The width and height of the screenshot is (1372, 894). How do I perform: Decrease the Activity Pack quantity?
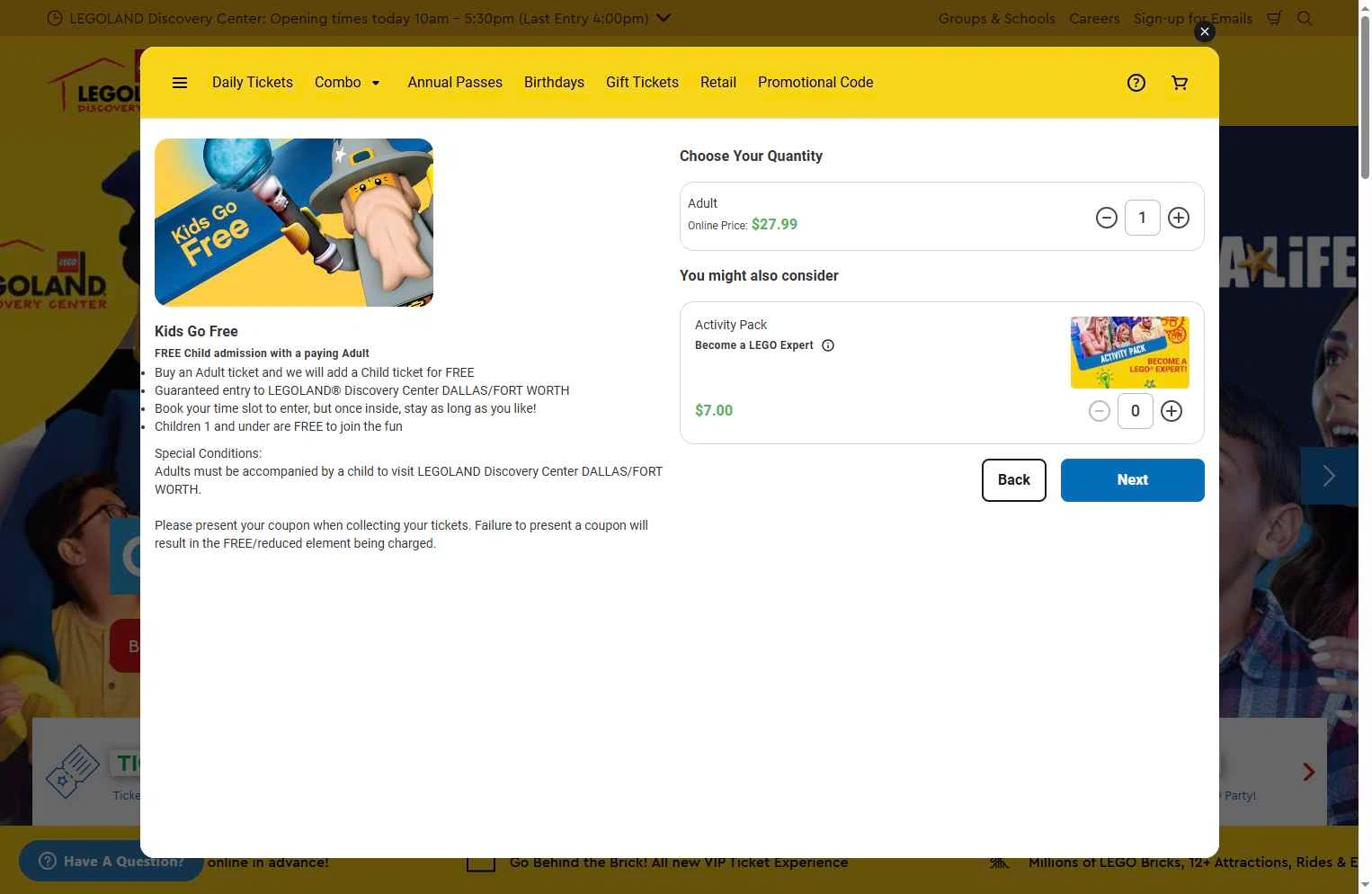(1100, 411)
